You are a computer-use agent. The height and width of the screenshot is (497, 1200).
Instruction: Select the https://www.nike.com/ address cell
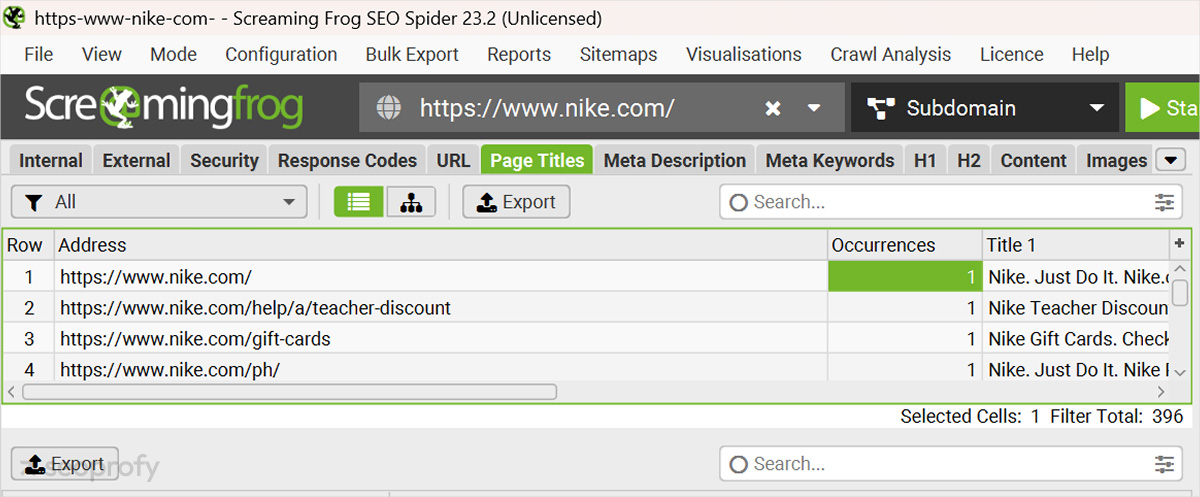[440, 276]
